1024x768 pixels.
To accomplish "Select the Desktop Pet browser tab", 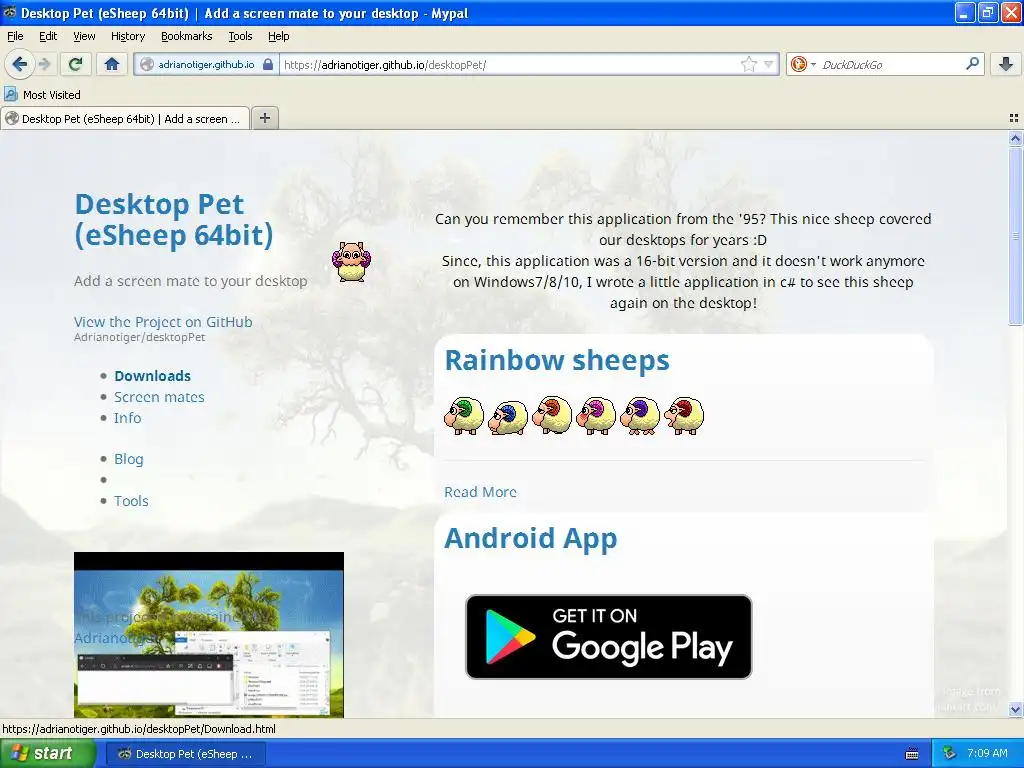I will click(x=124, y=118).
